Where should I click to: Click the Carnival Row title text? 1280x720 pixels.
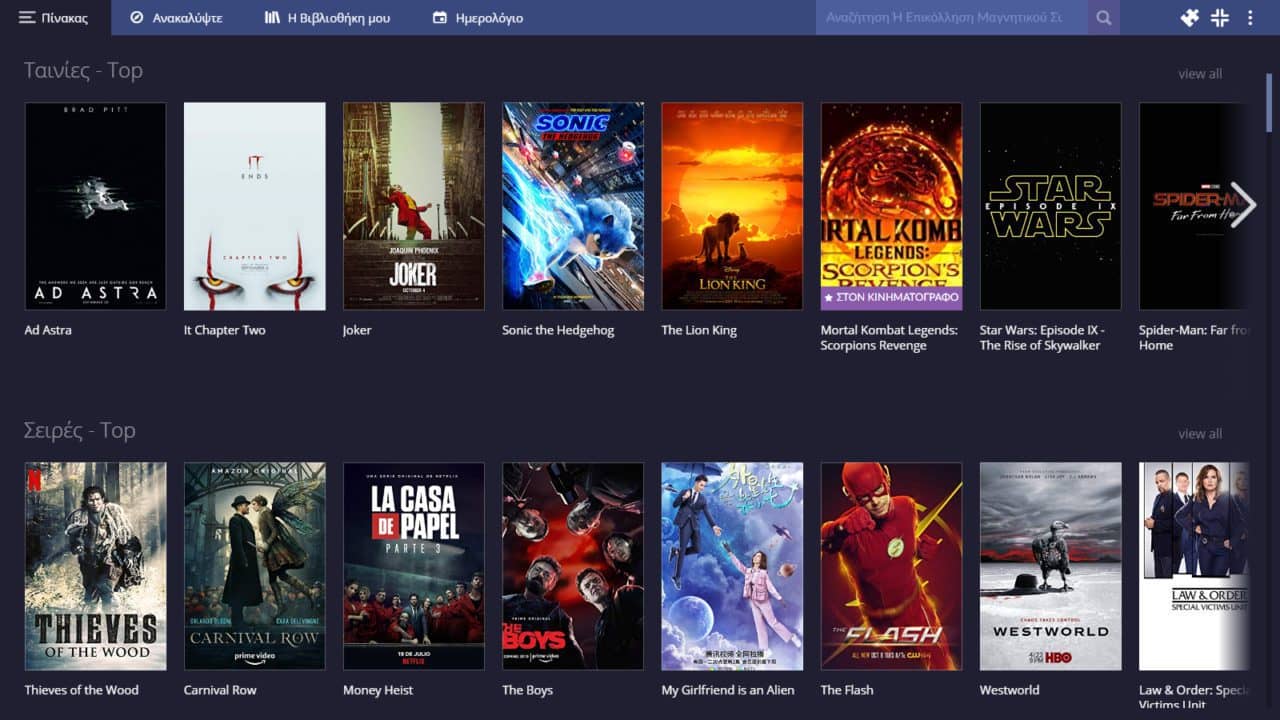point(220,690)
